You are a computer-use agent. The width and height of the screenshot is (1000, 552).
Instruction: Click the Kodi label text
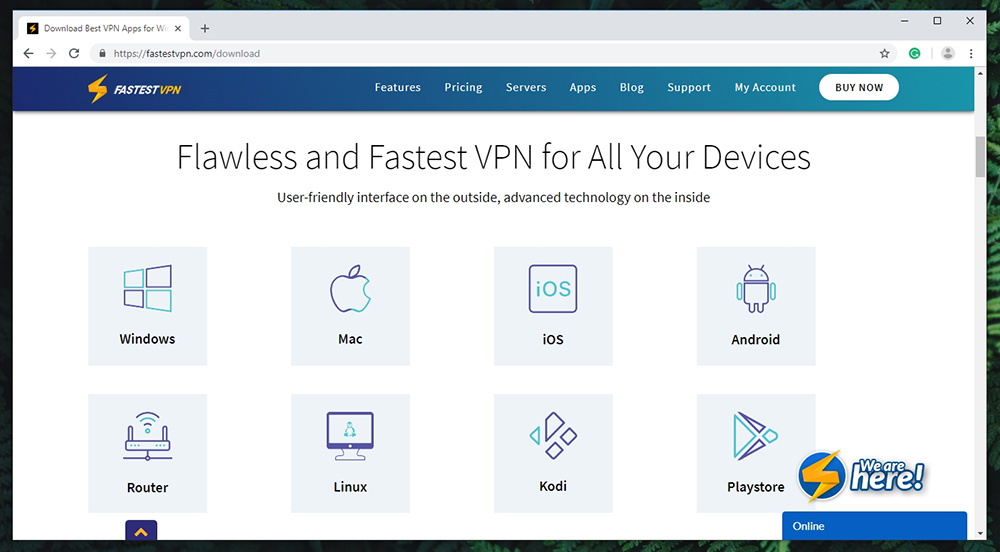[553, 486]
